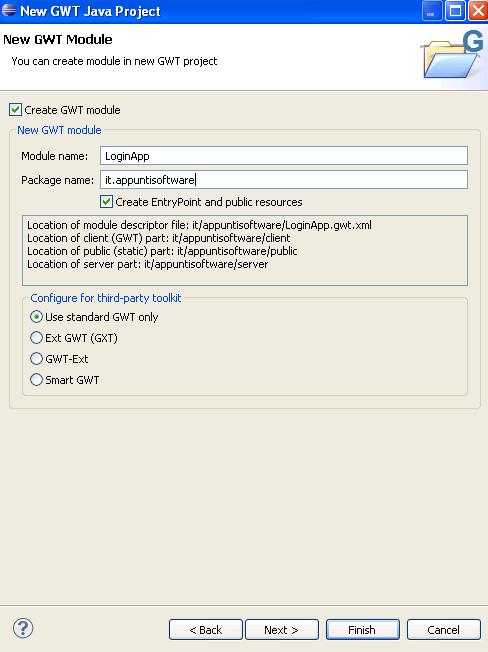Screen dimensions: 488x652
Task: Click the GWT folder wizard image
Action: pyautogui.click(x=453, y=55)
